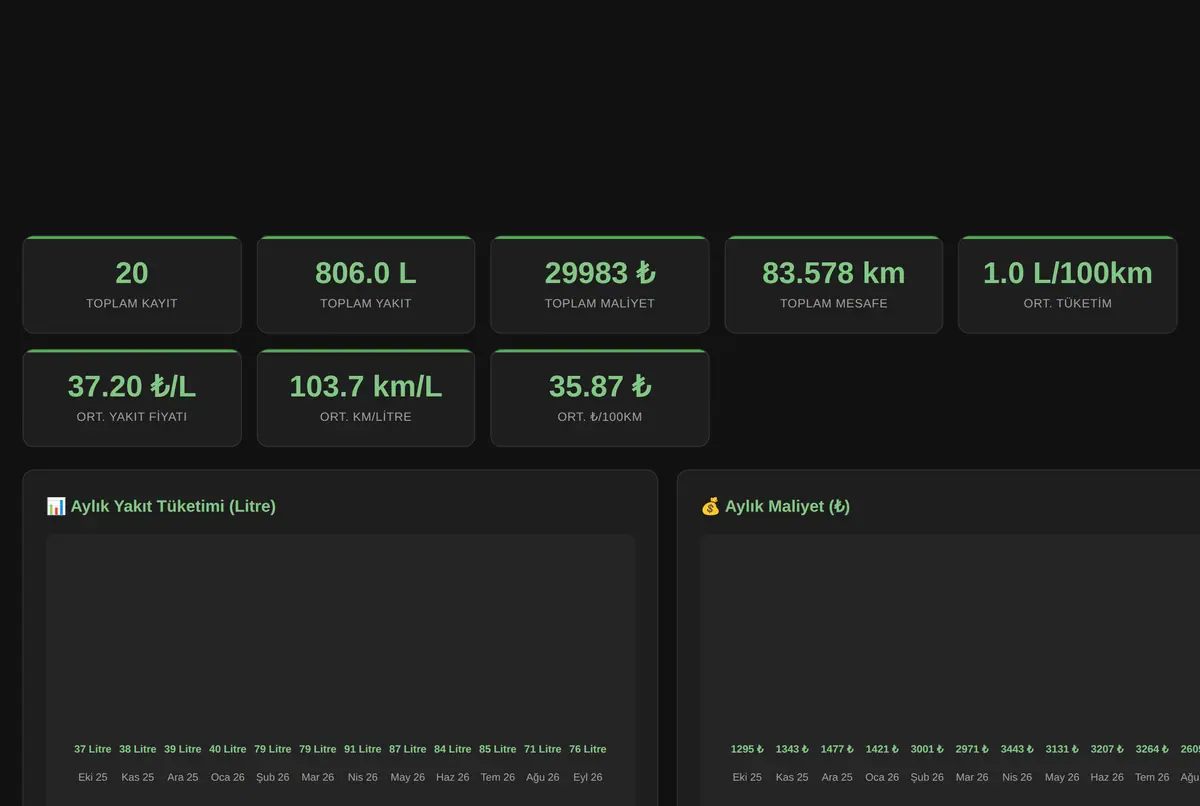This screenshot has width=1200, height=806.
Task: Click the 3131 ₺ monthly cost label
Action: [1062, 749]
